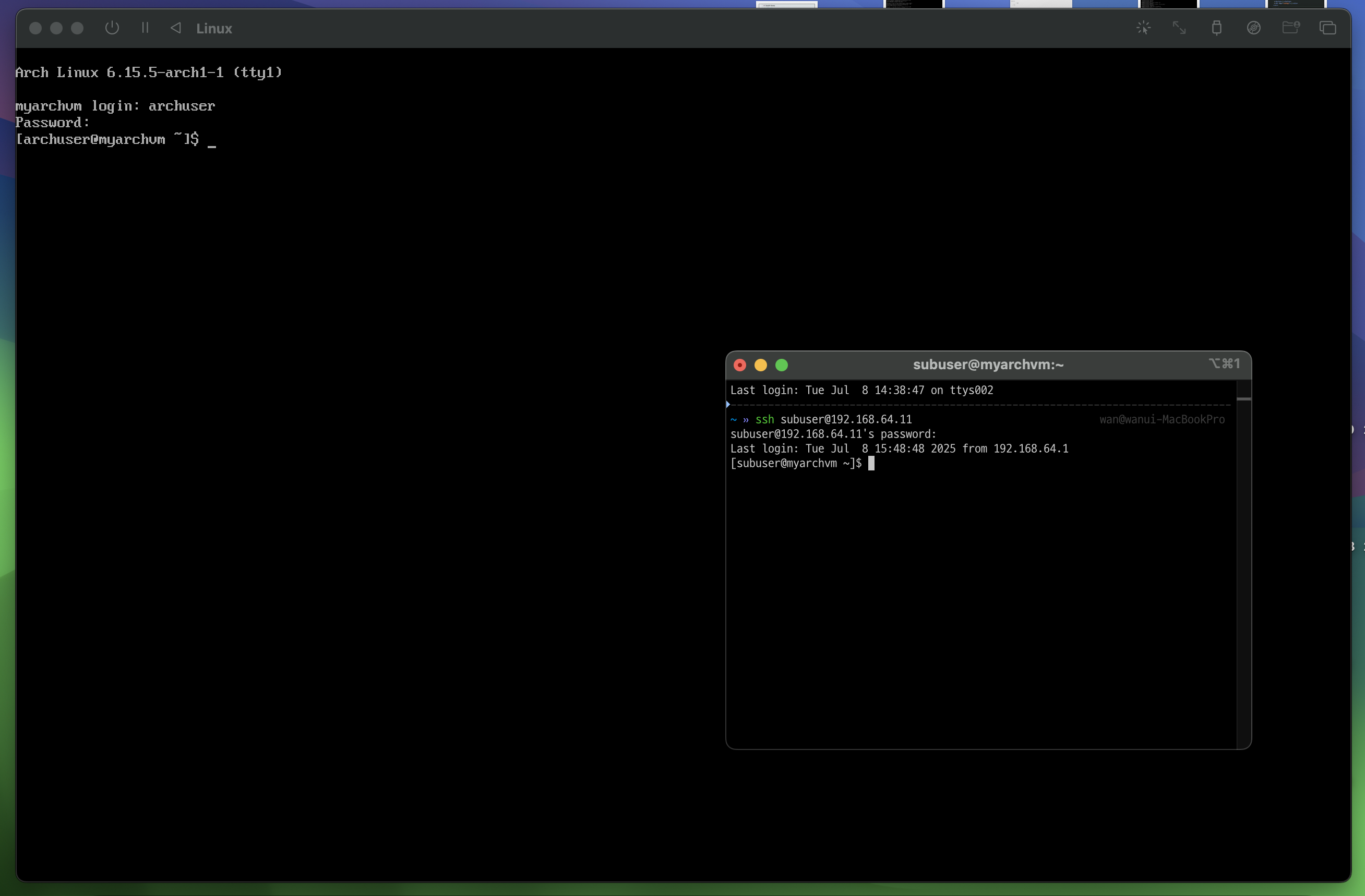Click the restart triangle icon in UTM toolbar
Image resolution: width=1365 pixels, height=896 pixels.
(x=176, y=28)
